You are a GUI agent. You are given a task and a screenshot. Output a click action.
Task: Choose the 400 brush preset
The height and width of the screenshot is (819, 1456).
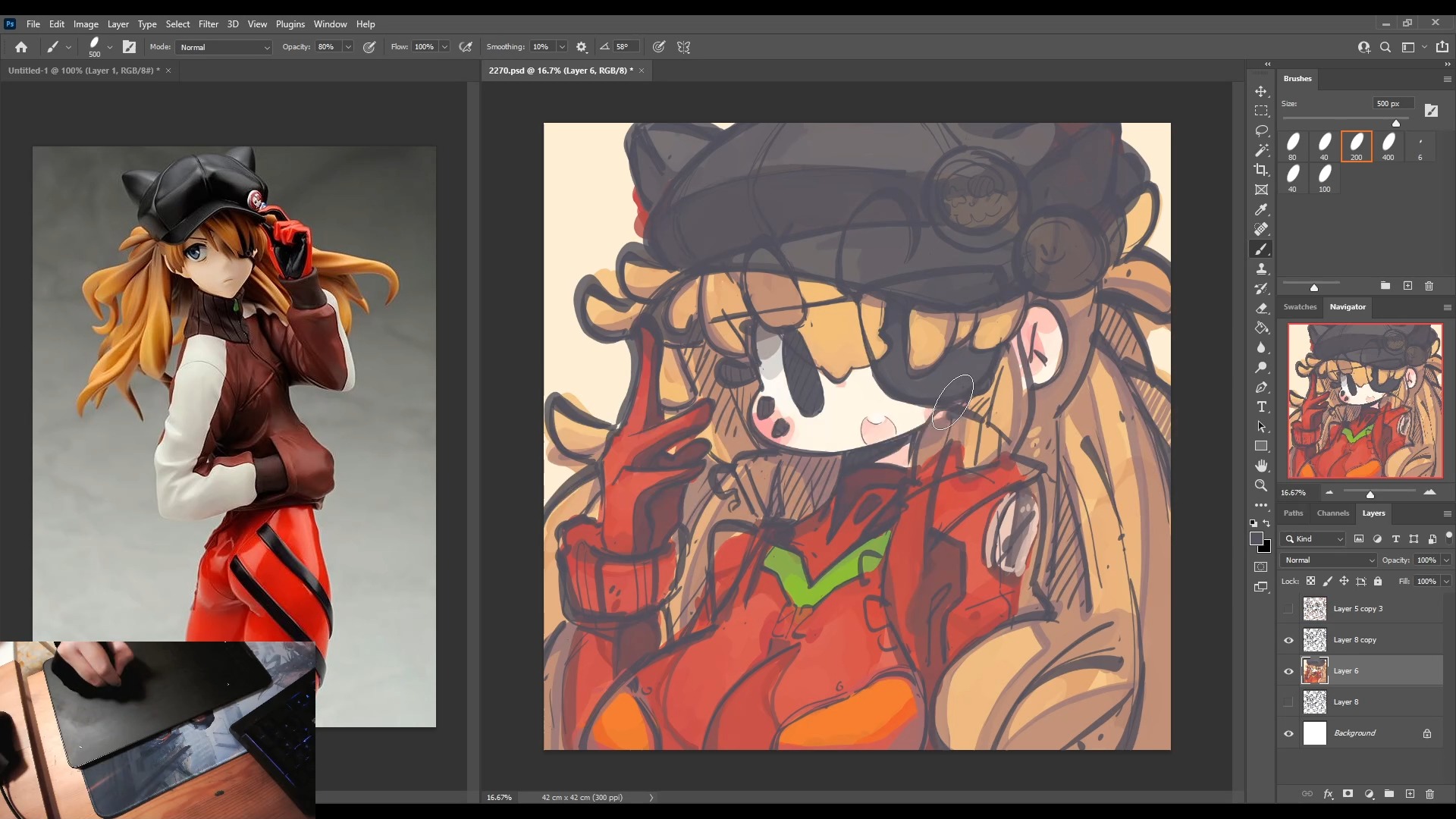click(1388, 146)
